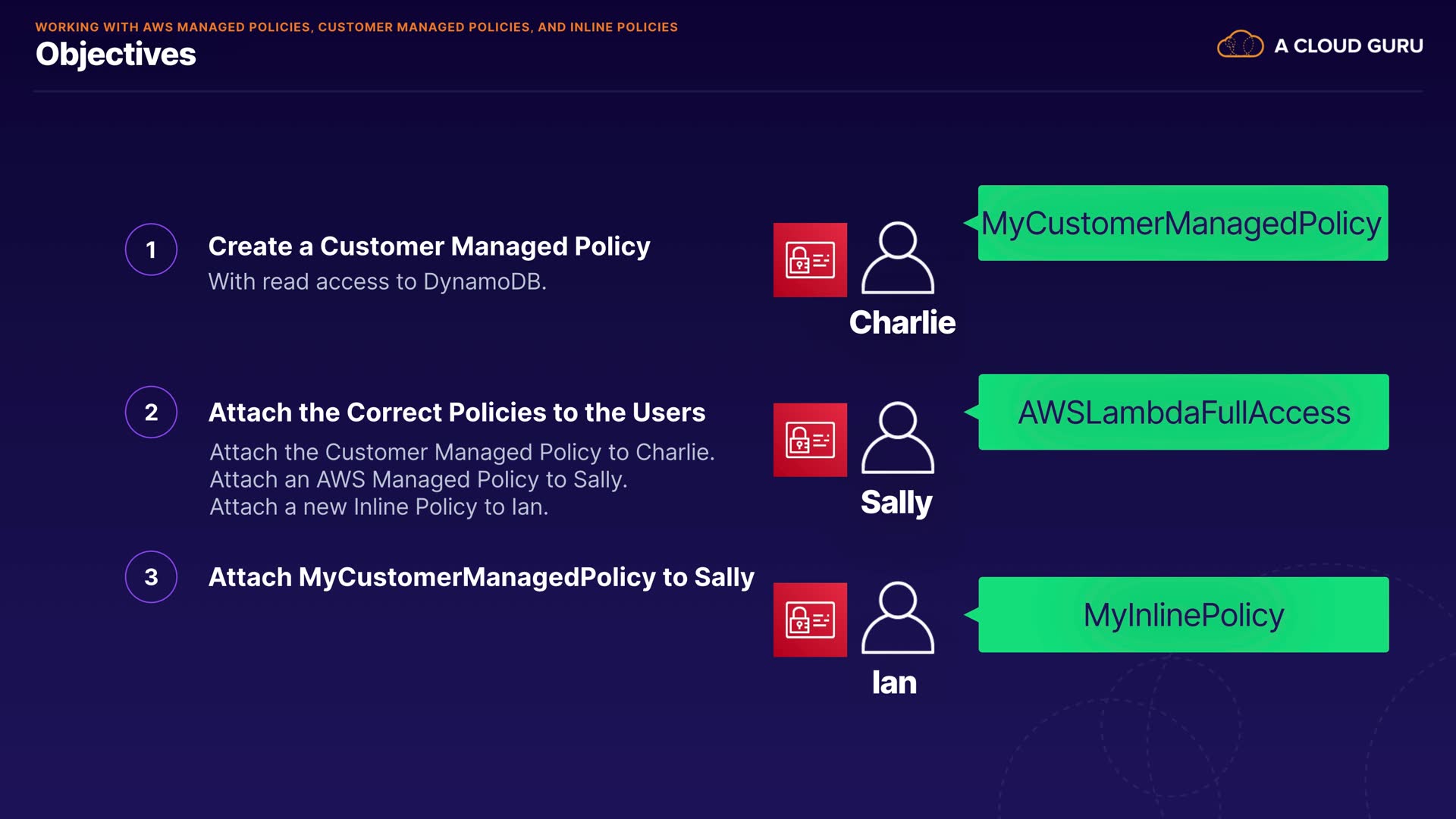Click the A CLOUD GURU brand text
The image size is (1456, 819).
(x=1348, y=45)
